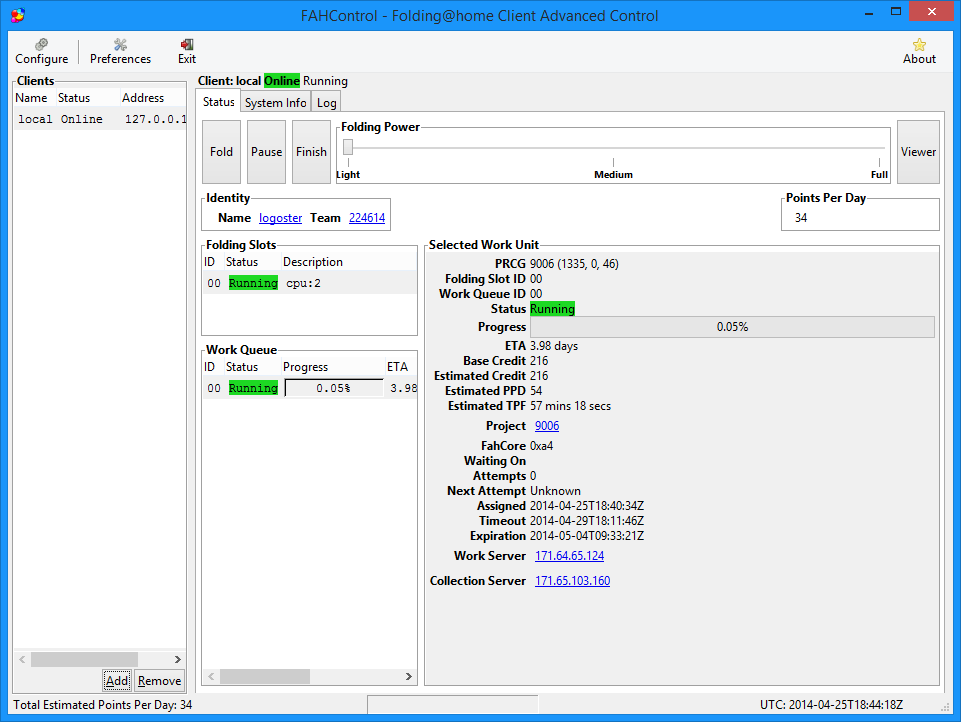
Task: Click the Pause button
Action: click(x=267, y=152)
